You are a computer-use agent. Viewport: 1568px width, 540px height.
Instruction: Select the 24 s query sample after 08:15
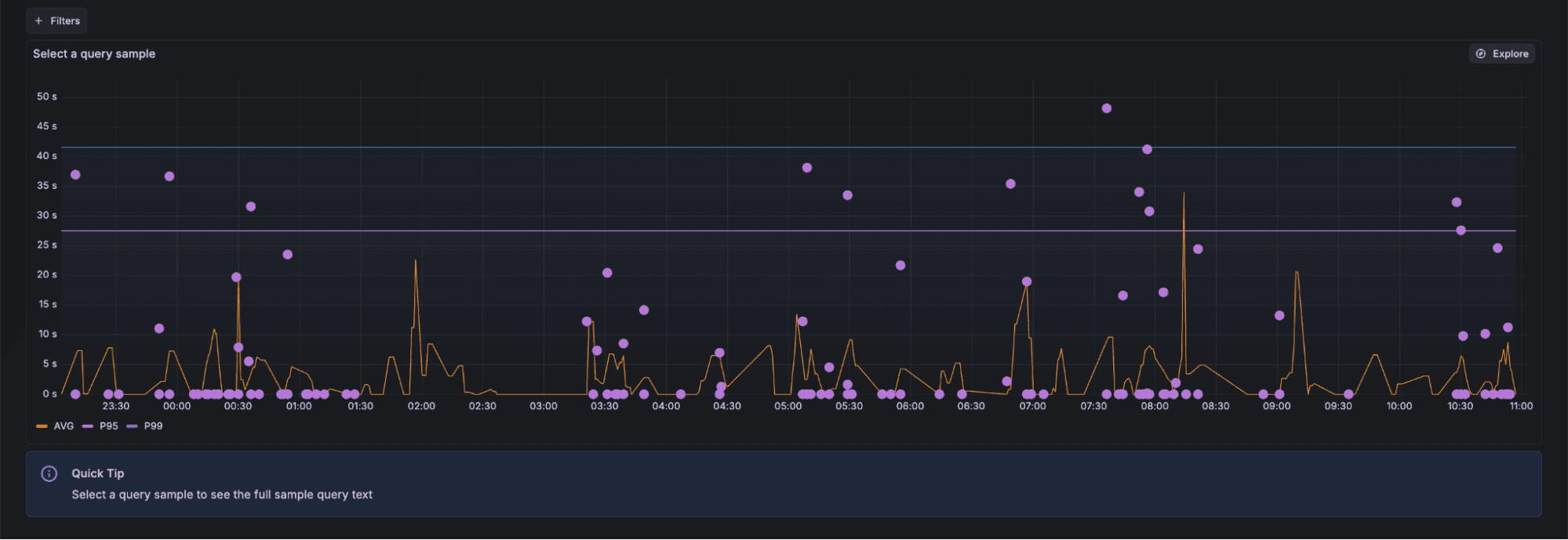(1198, 249)
